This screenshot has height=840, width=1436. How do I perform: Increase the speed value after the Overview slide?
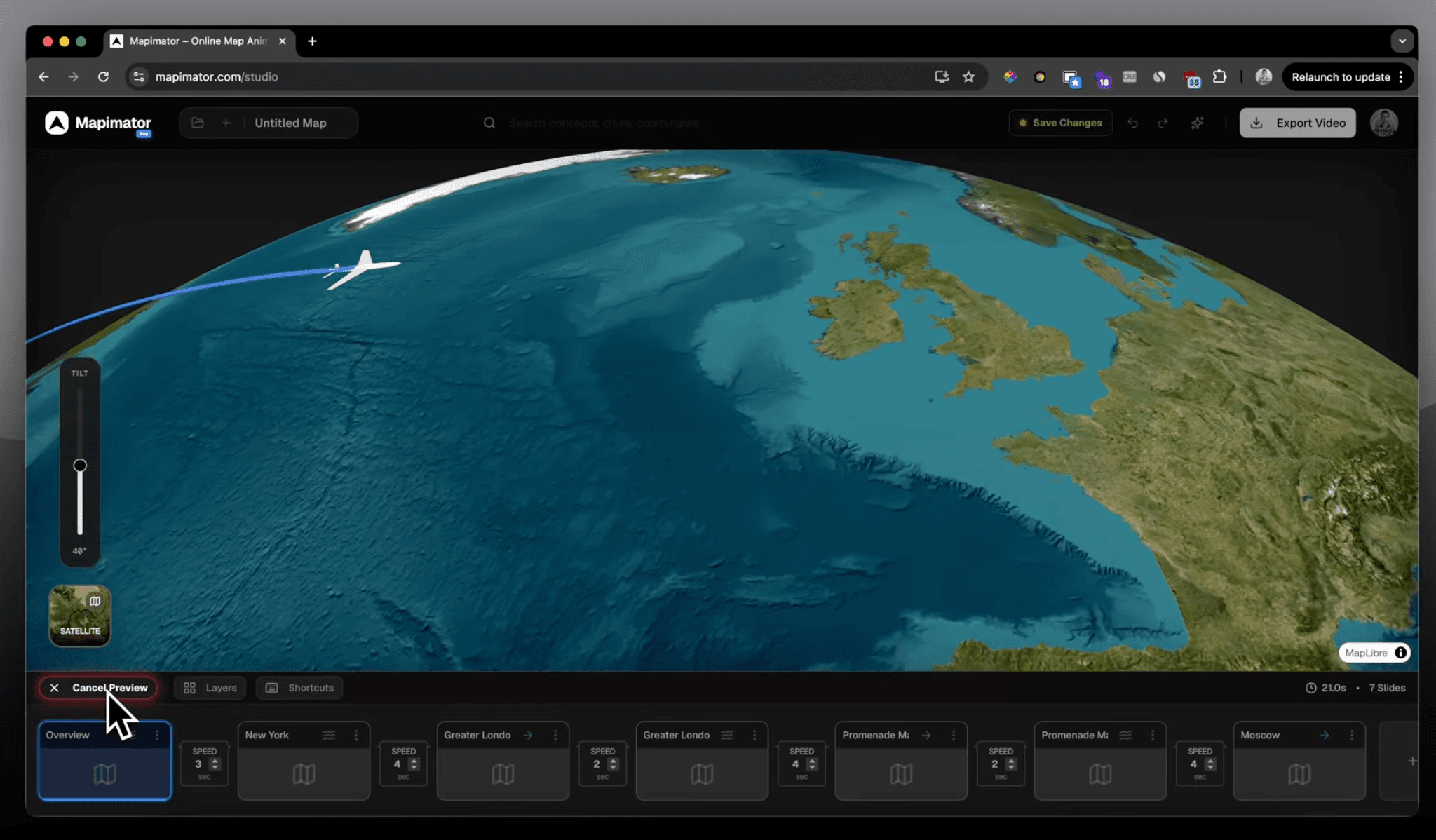[215, 760]
